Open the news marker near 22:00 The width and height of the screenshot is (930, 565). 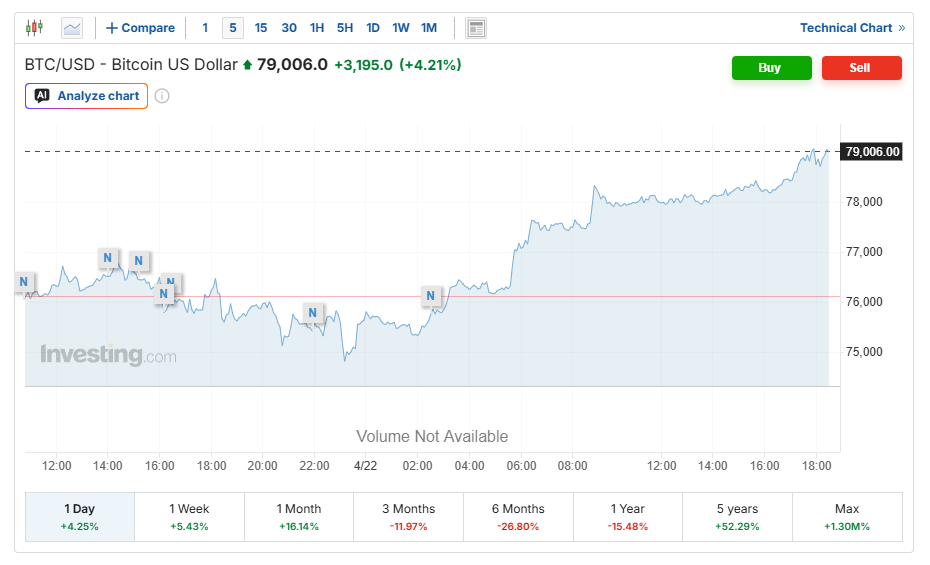coord(313,313)
